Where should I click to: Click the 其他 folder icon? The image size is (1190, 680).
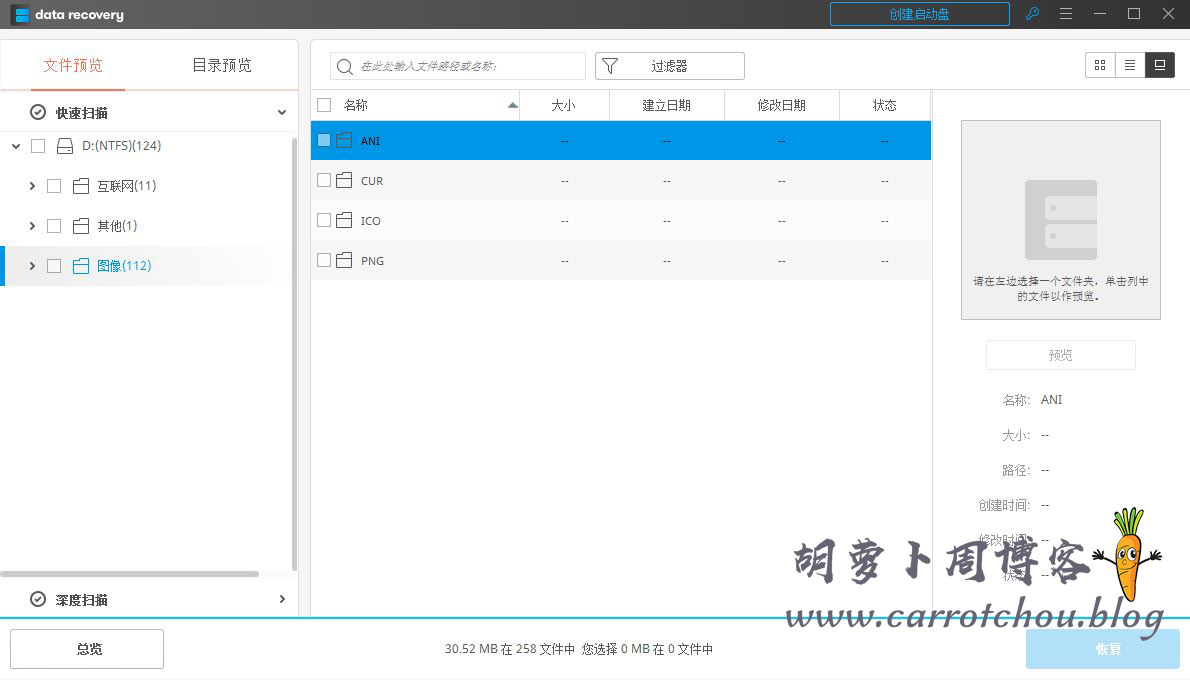tap(81, 226)
